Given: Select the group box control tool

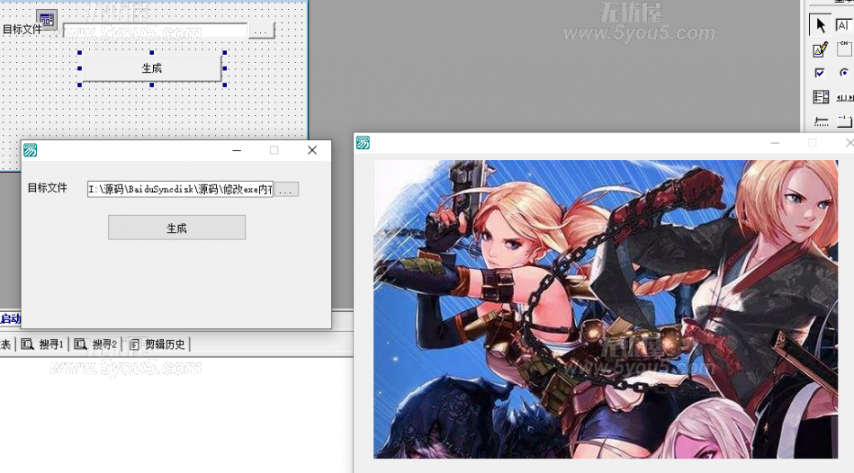Looking at the screenshot, I should [844, 49].
